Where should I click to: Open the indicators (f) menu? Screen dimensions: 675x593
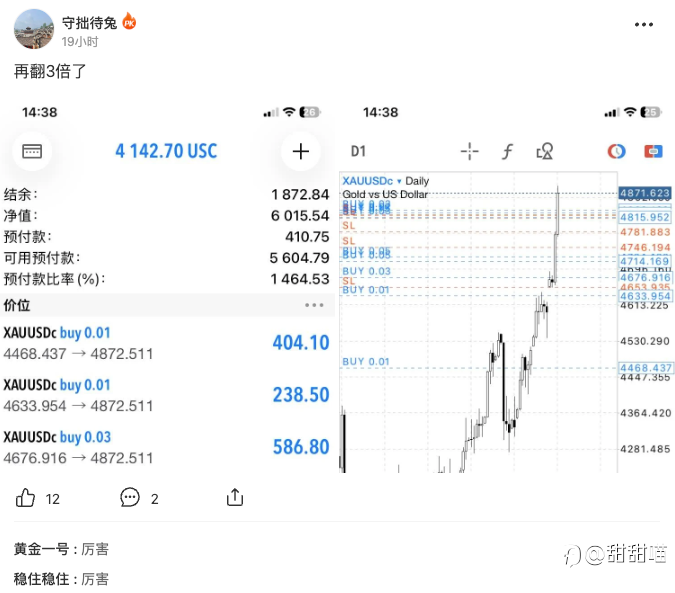point(507,151)
